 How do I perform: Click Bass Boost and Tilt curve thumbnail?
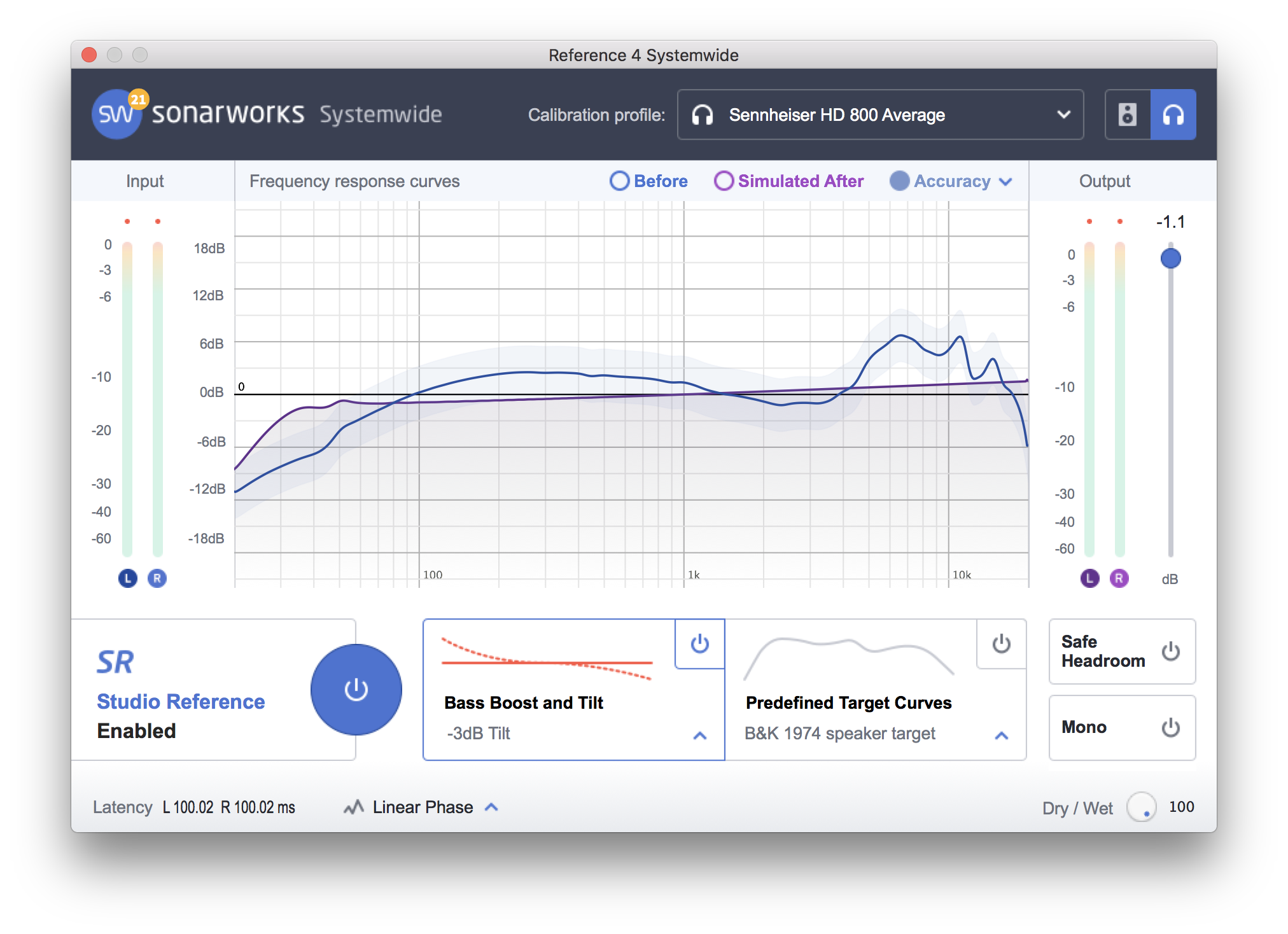(x=547, y=659)
